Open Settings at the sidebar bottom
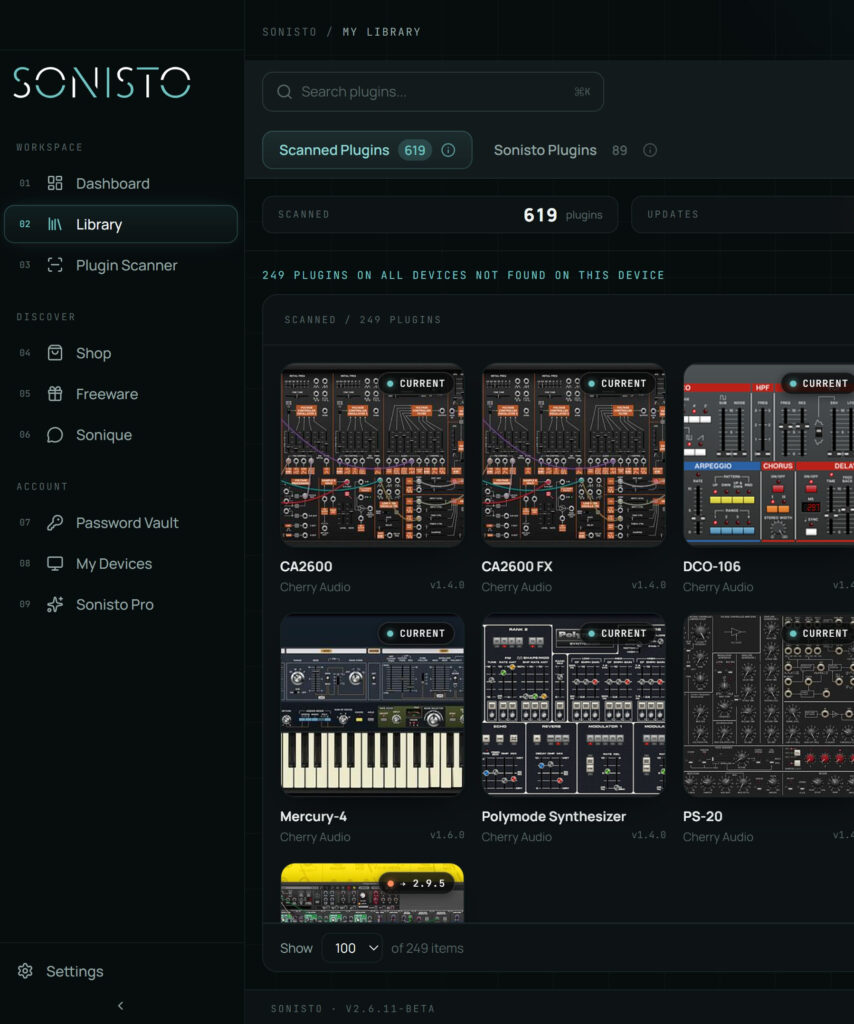 click(x=121, y=971)
